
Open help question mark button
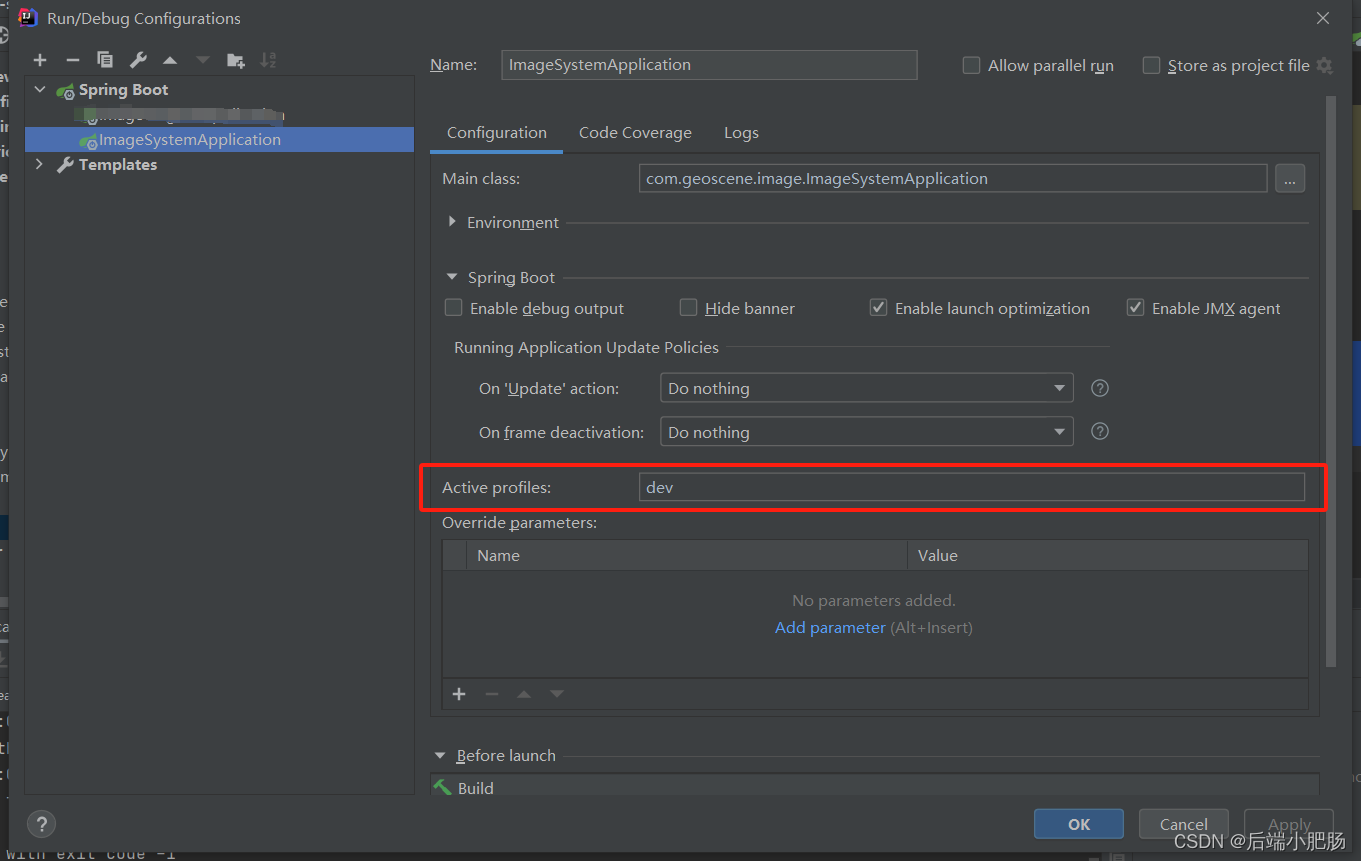tap(41, 824)
